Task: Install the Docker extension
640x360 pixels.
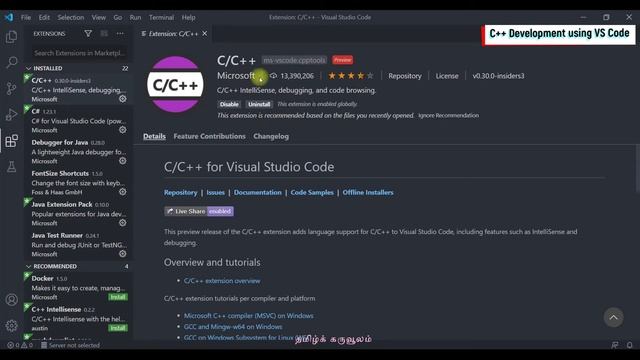Action: point(118,297)
